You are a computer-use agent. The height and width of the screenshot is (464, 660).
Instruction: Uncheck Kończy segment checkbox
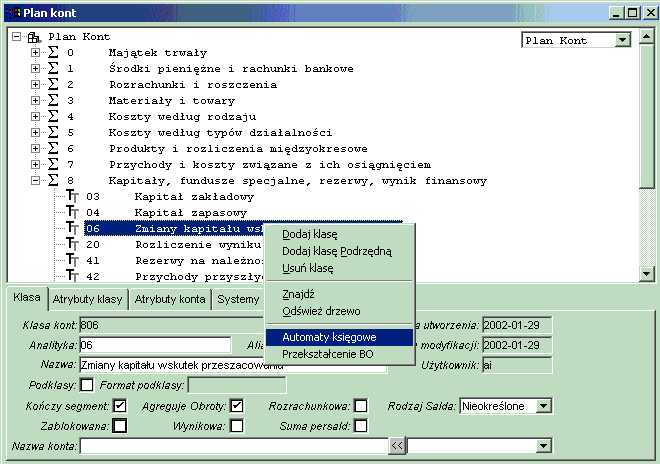tap(120, 406)
